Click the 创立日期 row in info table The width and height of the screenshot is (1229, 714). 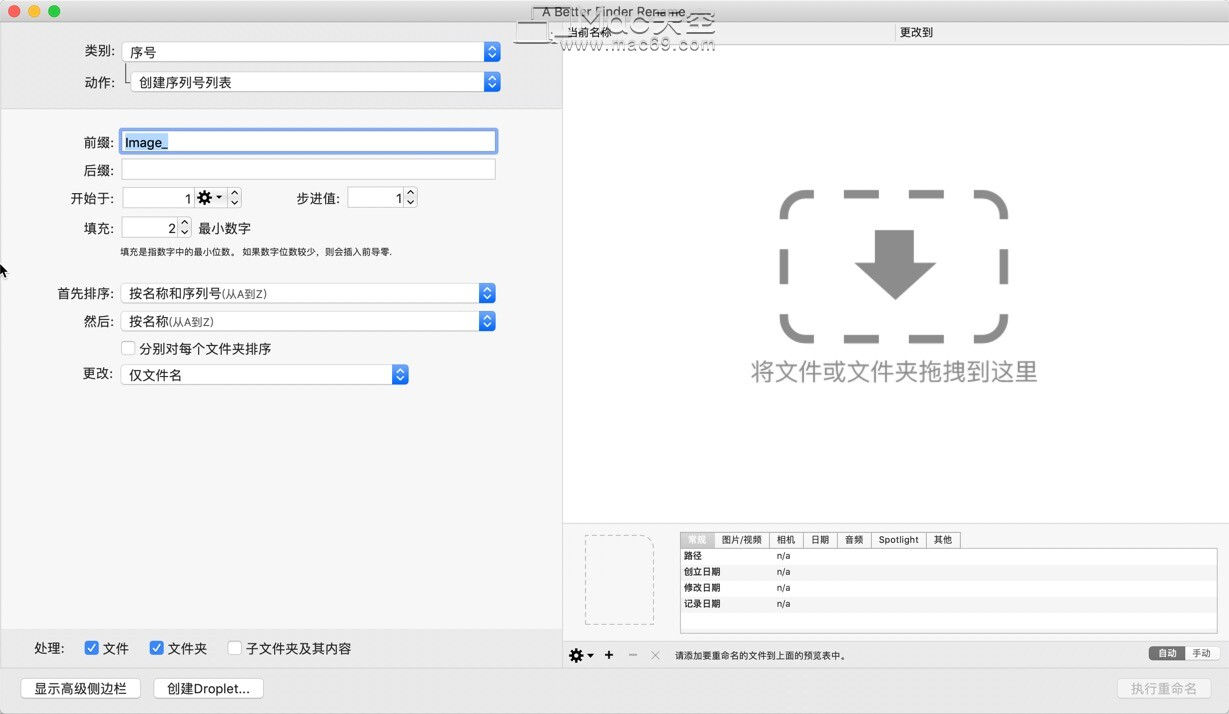coord(948,572)
